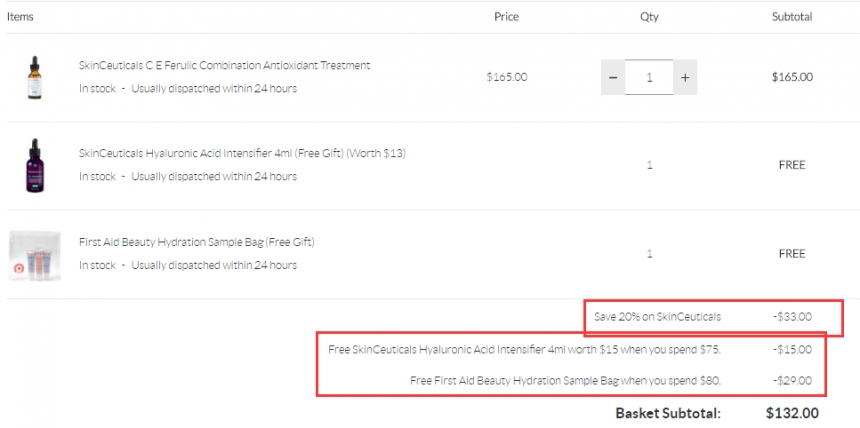860x428 pixels.
Task: Click the Price column header
Action: (506, 16)
